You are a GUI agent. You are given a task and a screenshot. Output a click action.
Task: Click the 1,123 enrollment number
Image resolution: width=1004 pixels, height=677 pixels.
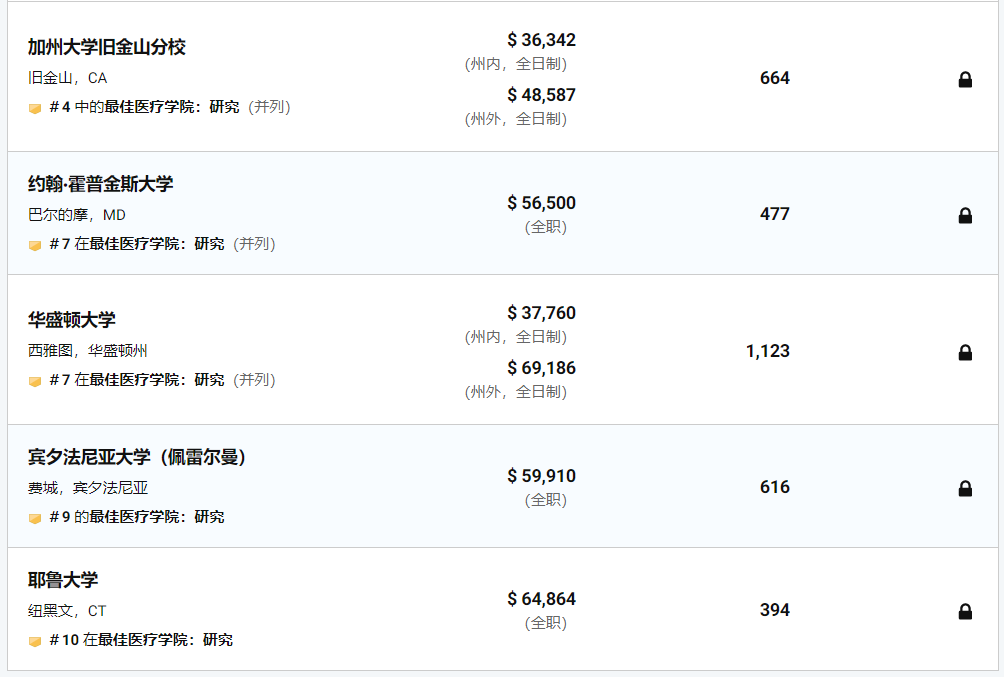[768, 351]
